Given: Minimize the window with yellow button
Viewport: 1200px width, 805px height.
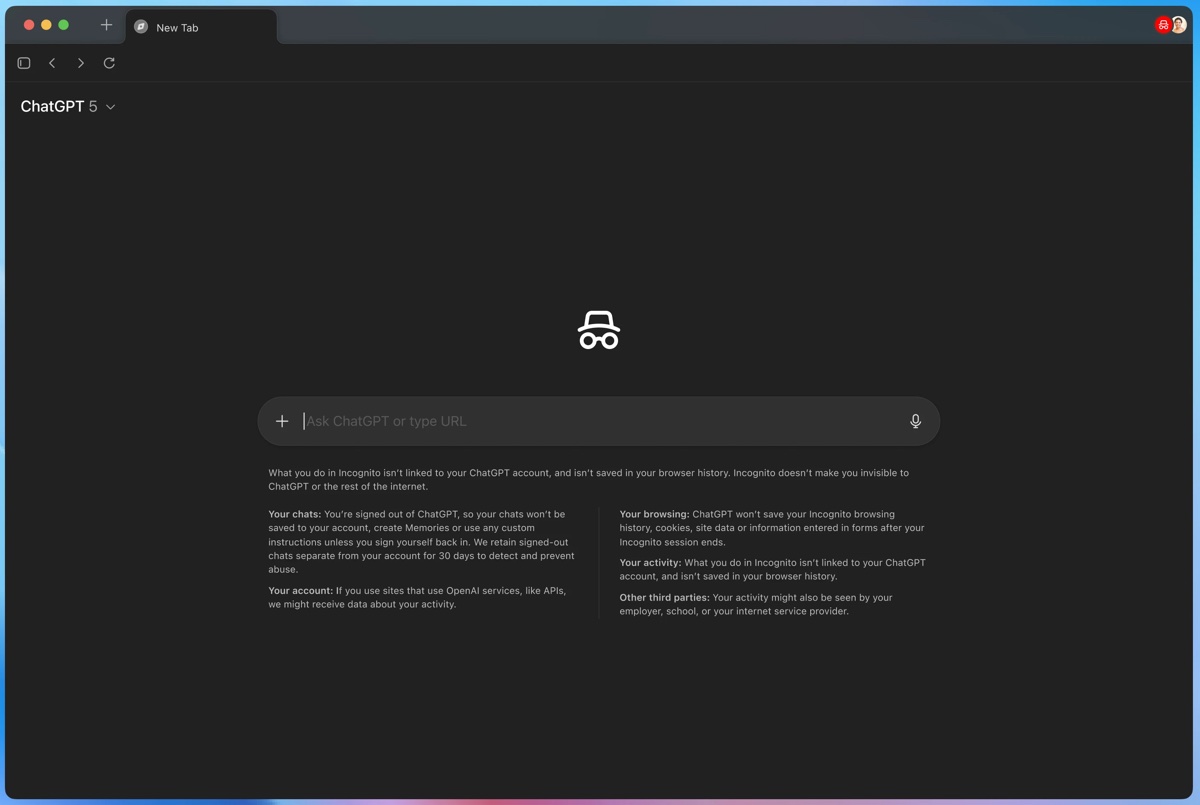Looking at the screenshot, I should [46, 25].
